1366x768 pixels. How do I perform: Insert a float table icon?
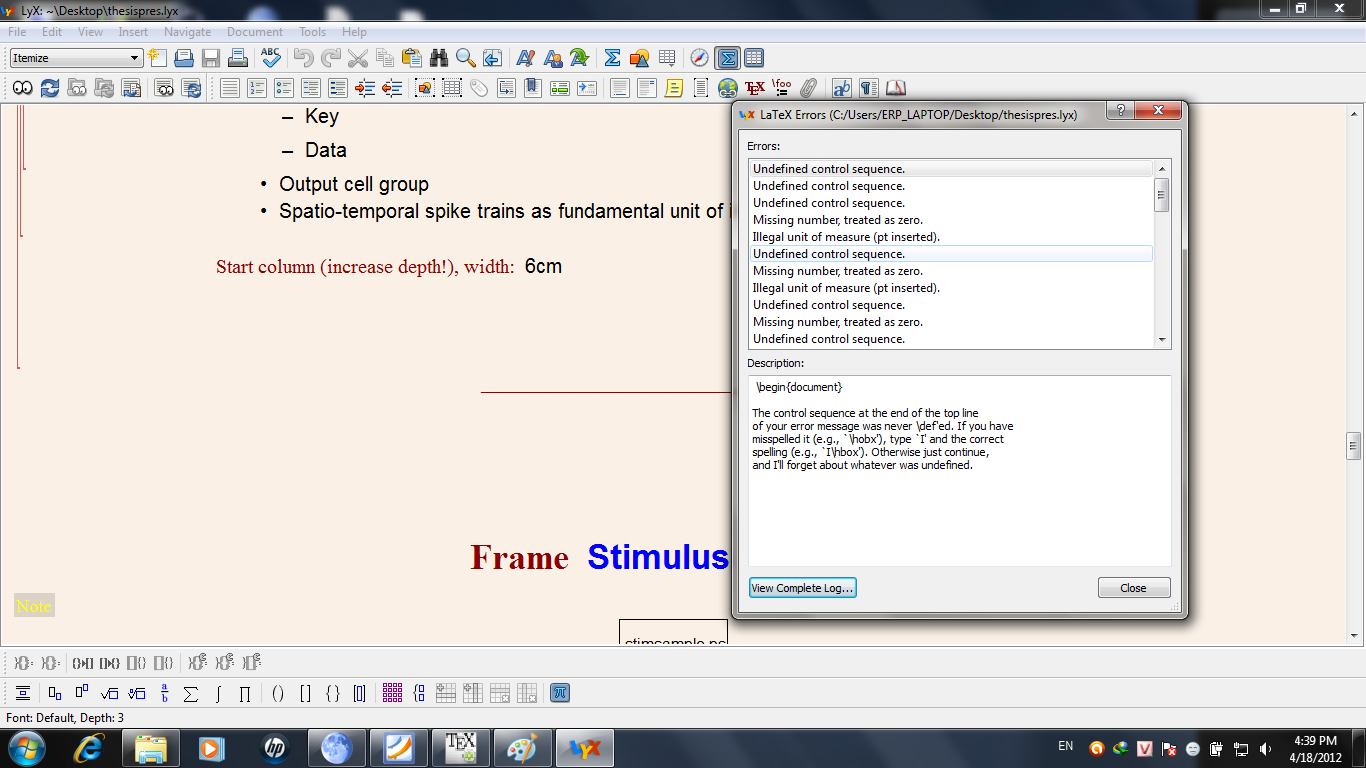(452, 88)
